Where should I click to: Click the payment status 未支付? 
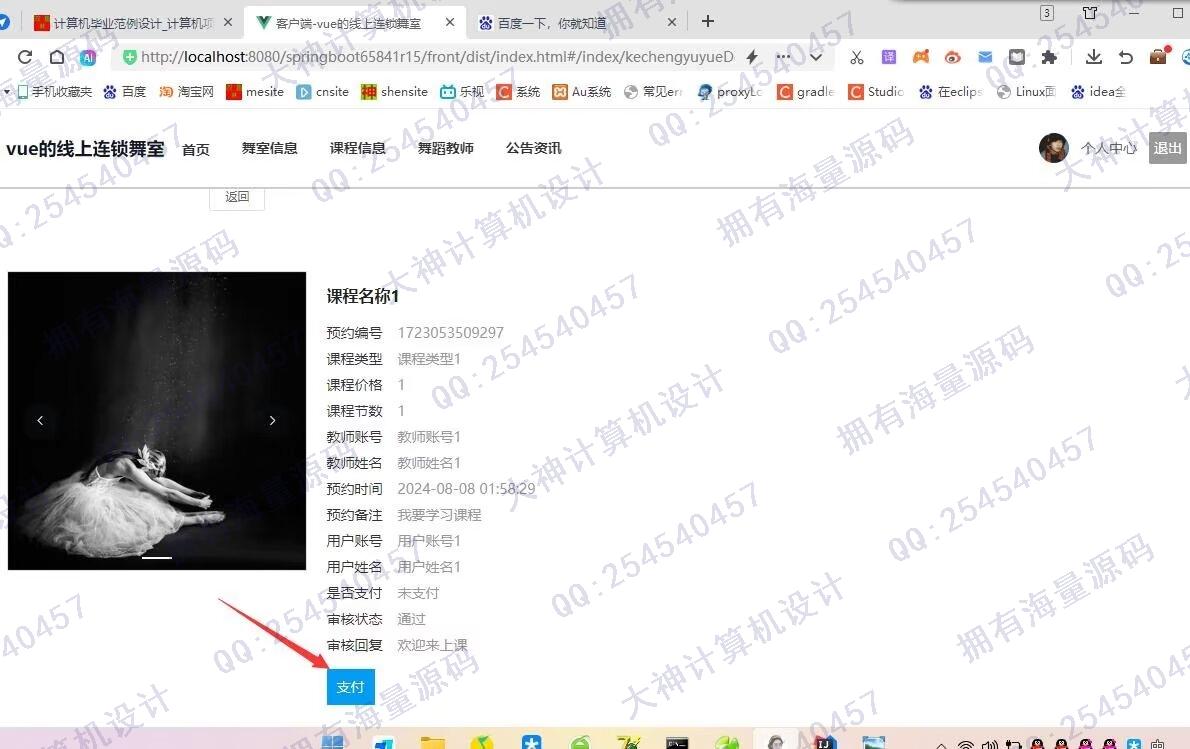(x=418, y=593)
